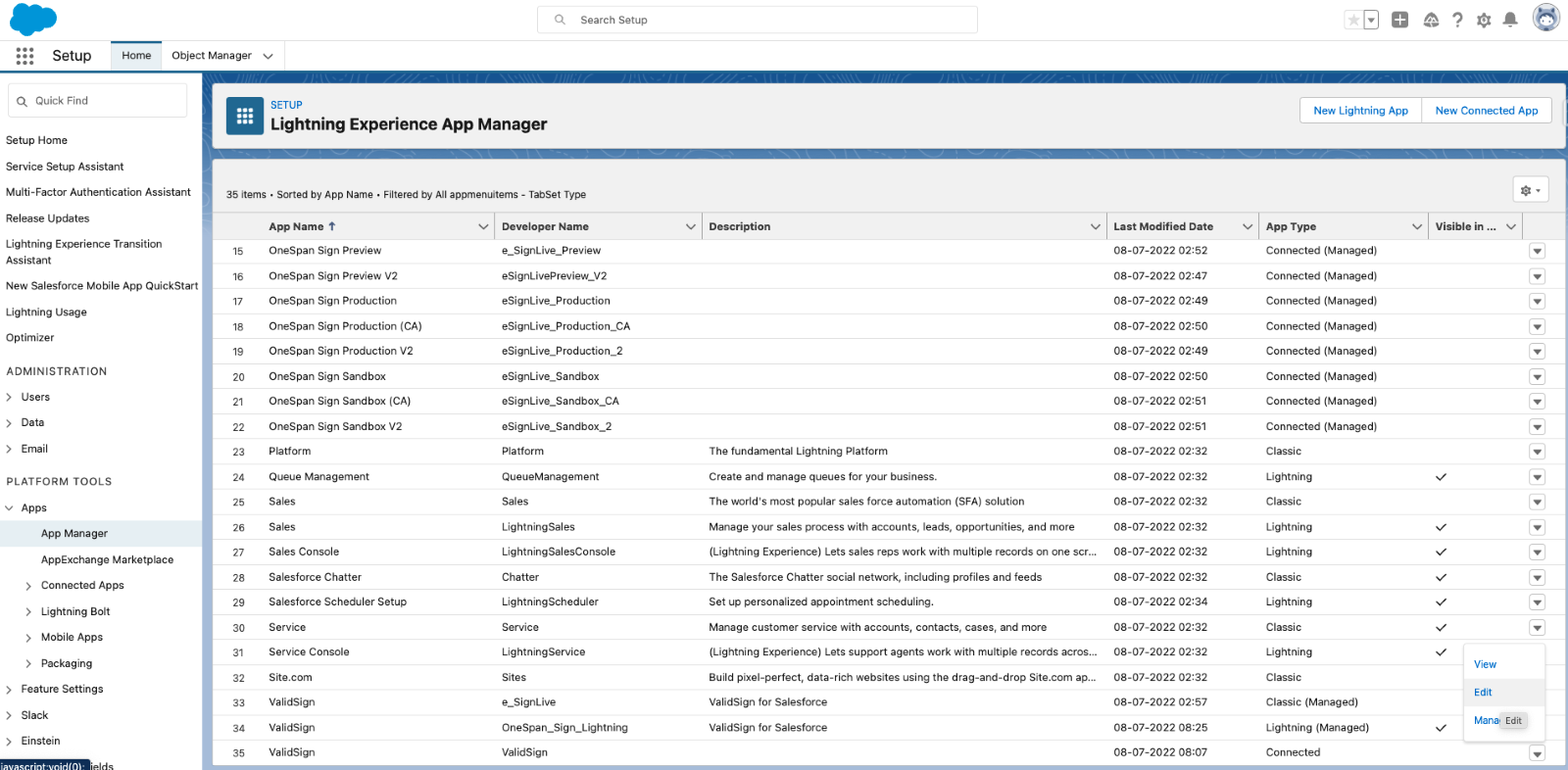Open the Visible in column chevron menu
Screen dimensions: 1568x770
(1511, 226)
